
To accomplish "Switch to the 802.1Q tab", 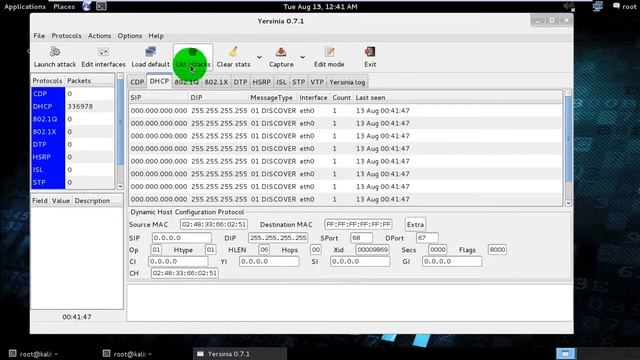I will (187, 82).
